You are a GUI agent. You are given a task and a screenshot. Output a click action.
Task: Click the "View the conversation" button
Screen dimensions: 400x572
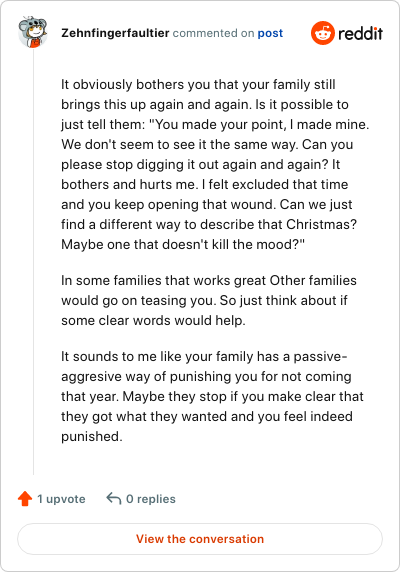coord(200,539)
